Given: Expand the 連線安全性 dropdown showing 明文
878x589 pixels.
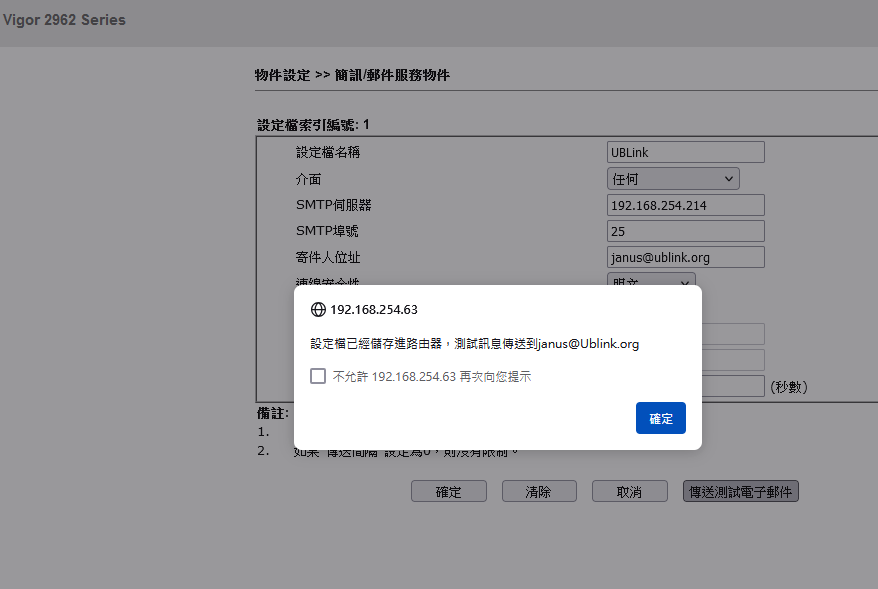Looking at the screenshot, I should 650,282.
